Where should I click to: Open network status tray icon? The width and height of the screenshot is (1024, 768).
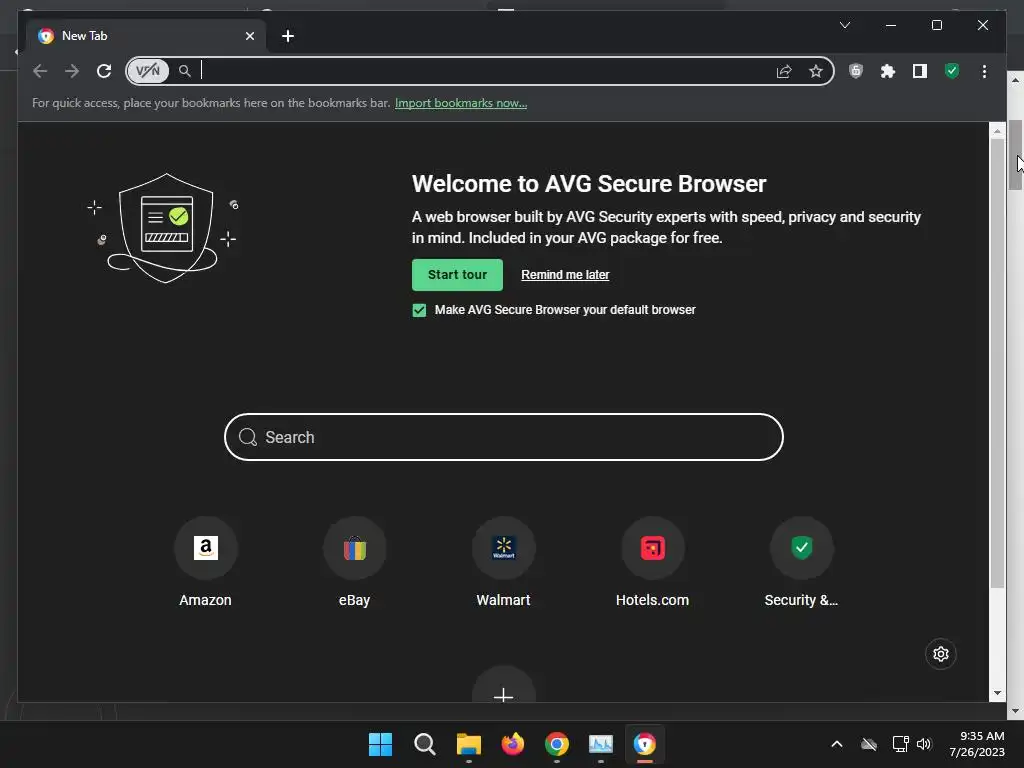[901, 744]
